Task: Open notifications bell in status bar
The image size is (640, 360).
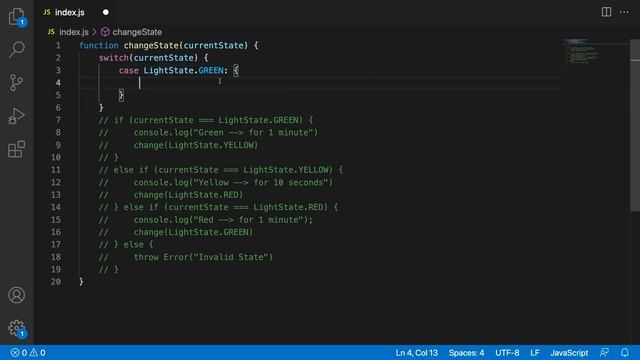Action: click(x=624, y=353)
